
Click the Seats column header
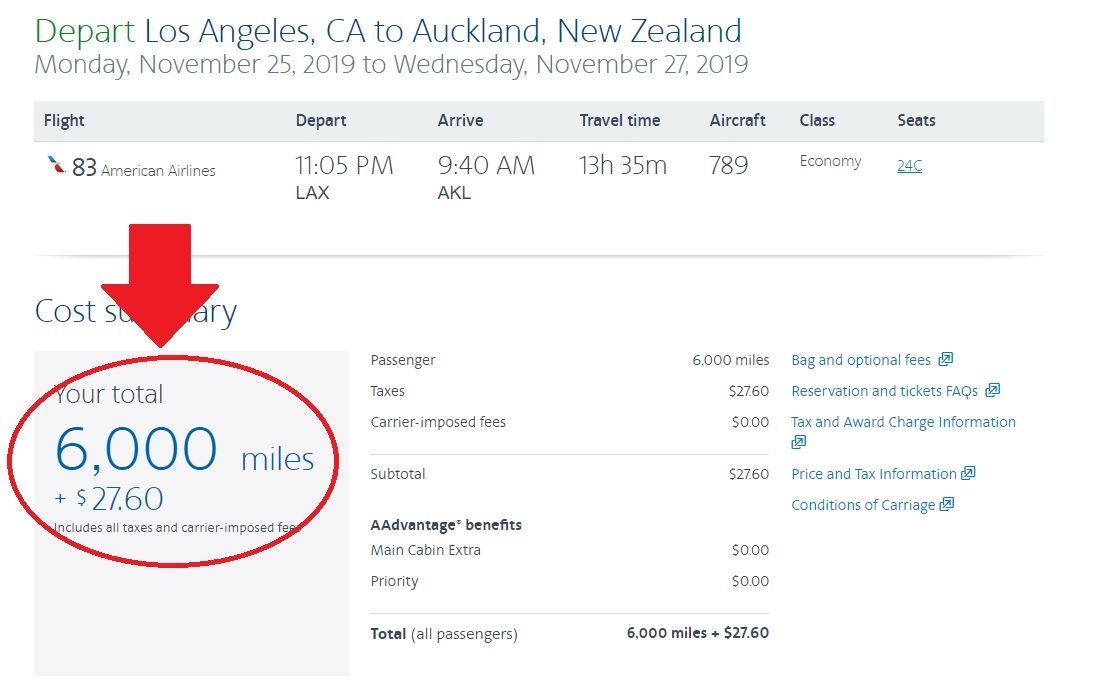[x=916, y=120]
